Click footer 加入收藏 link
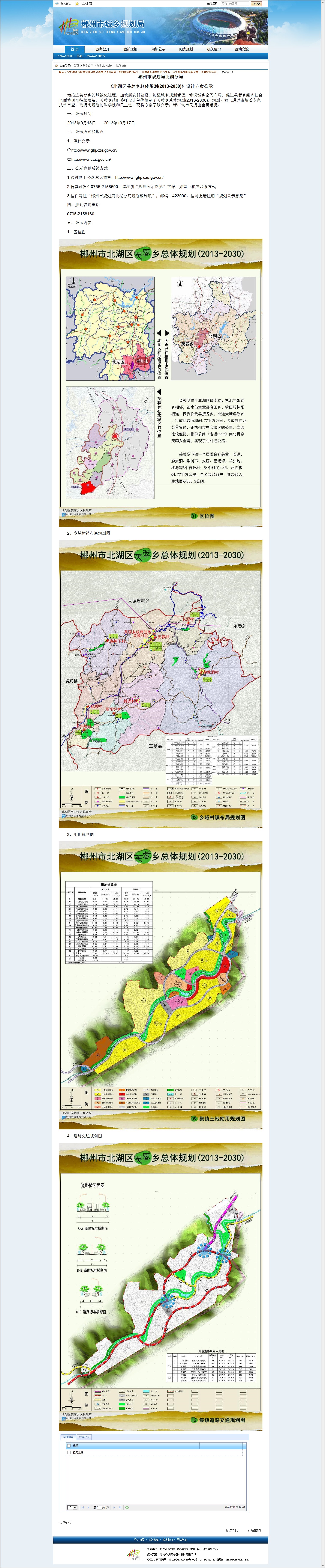The height and width of the screenshot is (1568, 325). 154,1539
